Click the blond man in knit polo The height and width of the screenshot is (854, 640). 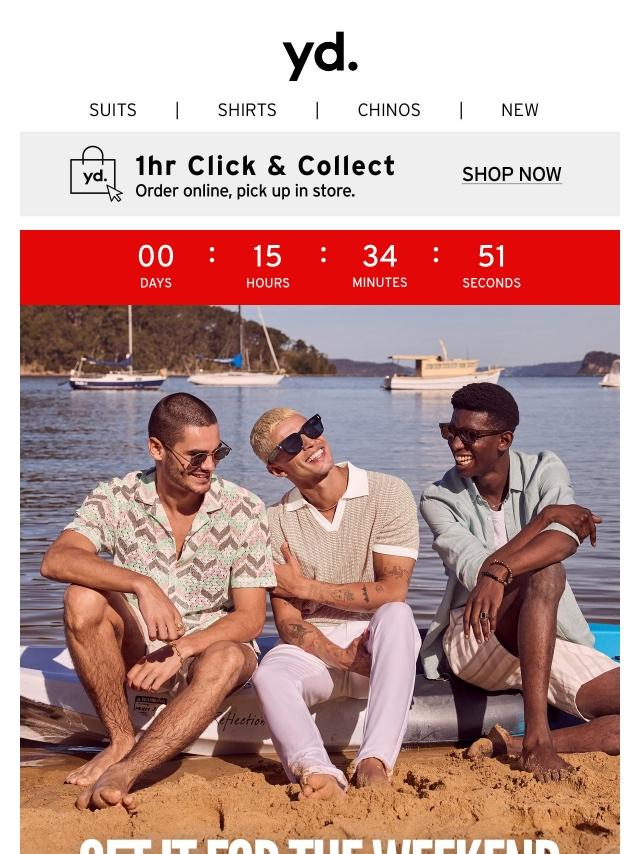[x=340, y=588]
